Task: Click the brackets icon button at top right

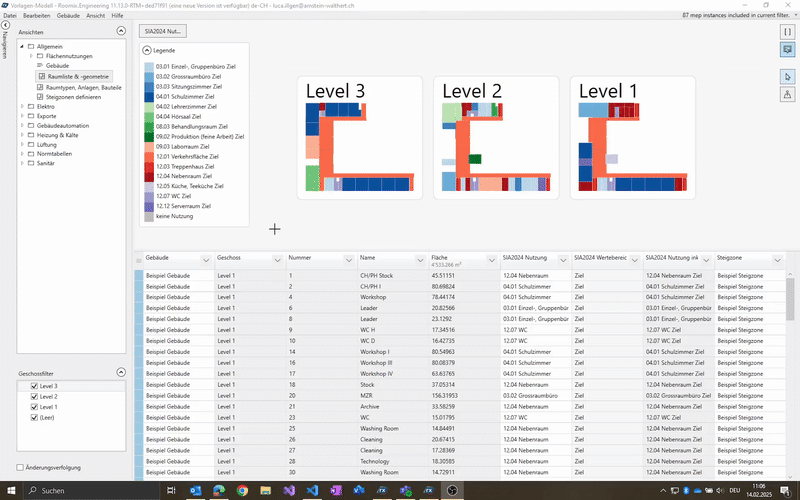Action: 787,31
